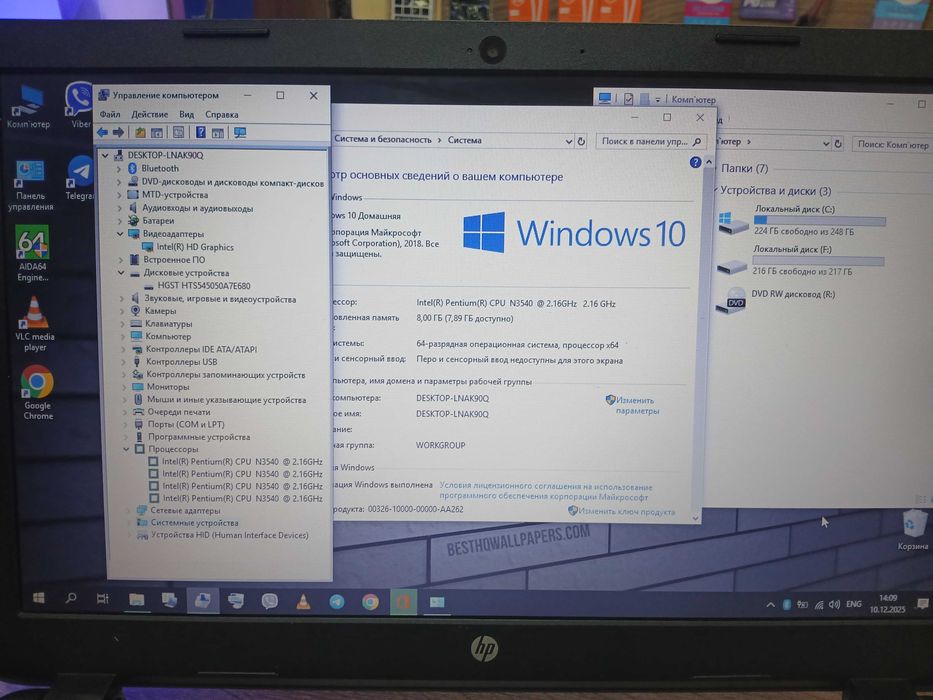The width and height of the screenshot is (933, 700).
Task: Click the Windows Start button
Action: click(39, 598)
